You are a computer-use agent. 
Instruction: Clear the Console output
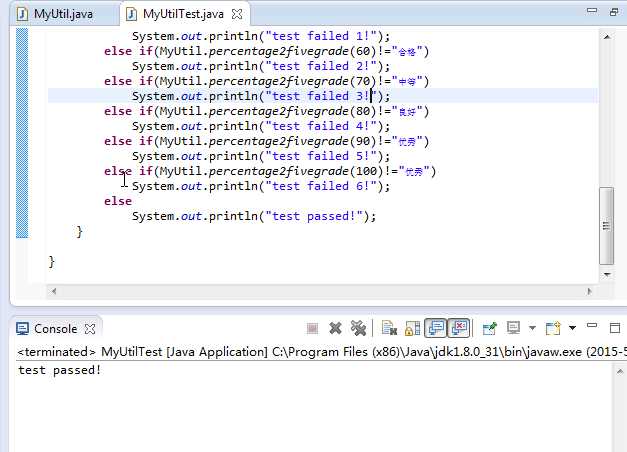tap(389, 329)
